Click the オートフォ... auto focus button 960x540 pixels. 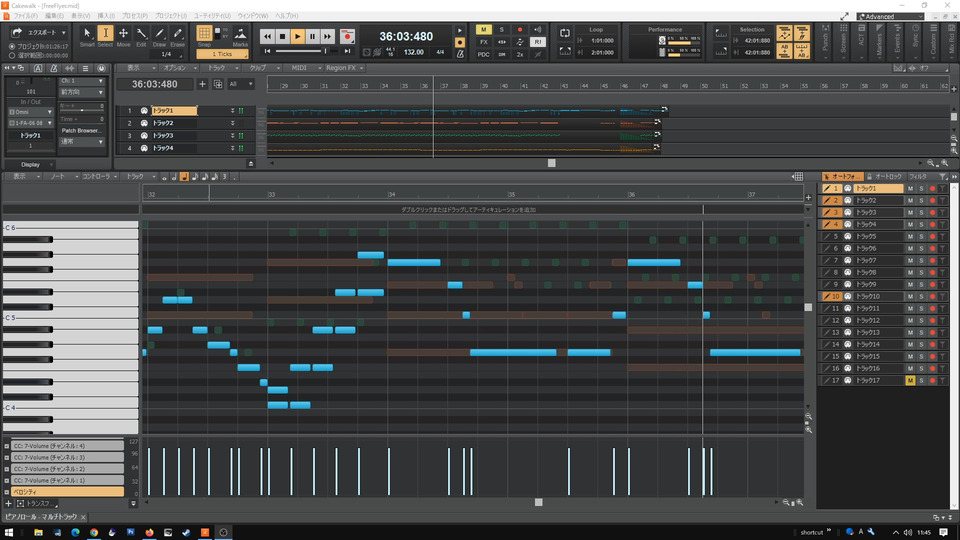point(842,177)
